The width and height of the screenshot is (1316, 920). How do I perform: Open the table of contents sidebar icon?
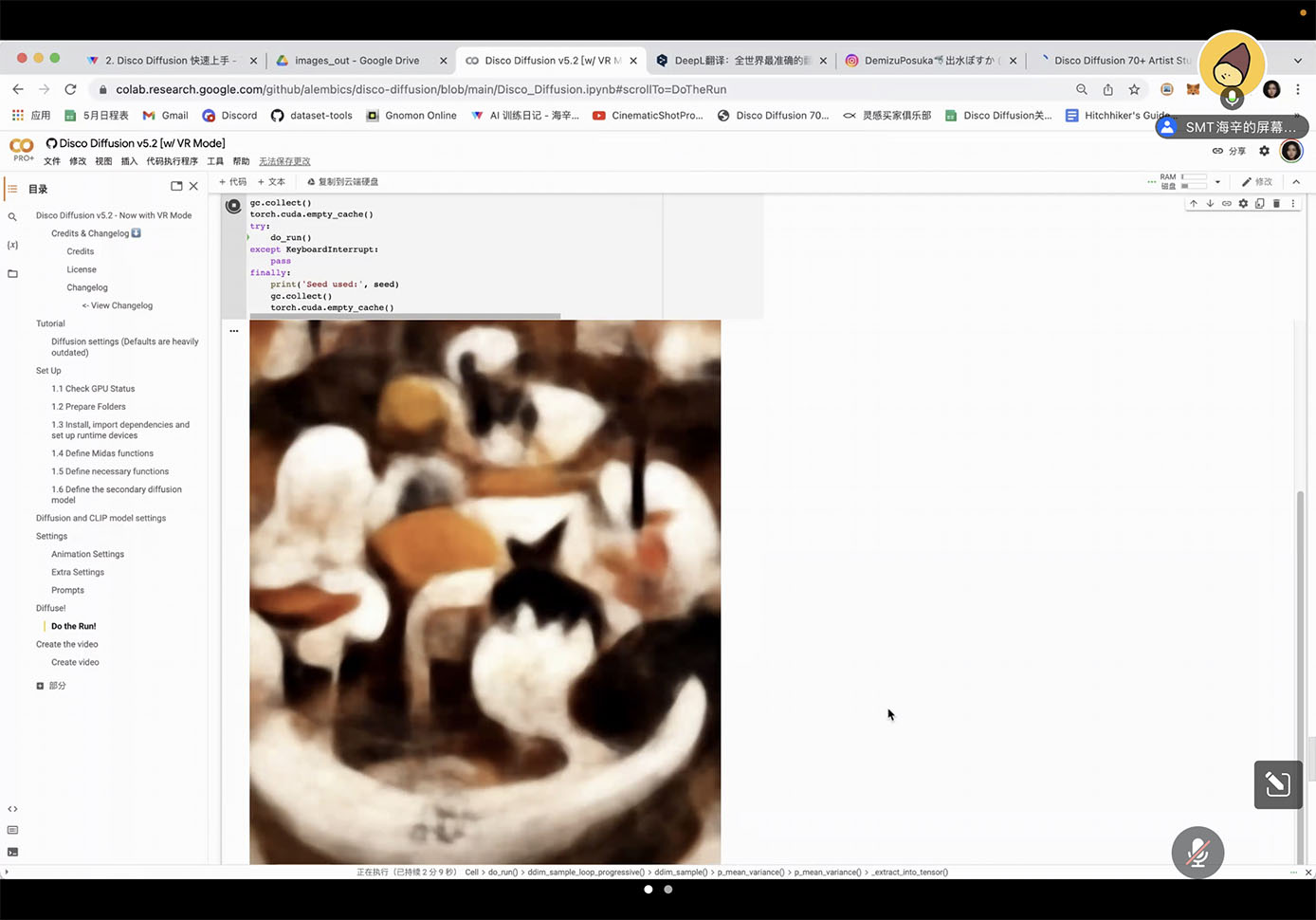click(12, 189)
